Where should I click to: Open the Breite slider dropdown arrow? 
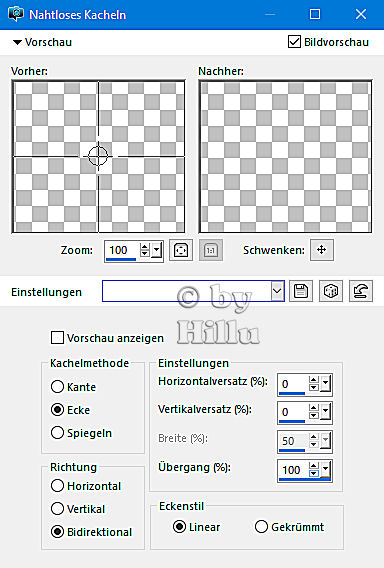point(326,440)
